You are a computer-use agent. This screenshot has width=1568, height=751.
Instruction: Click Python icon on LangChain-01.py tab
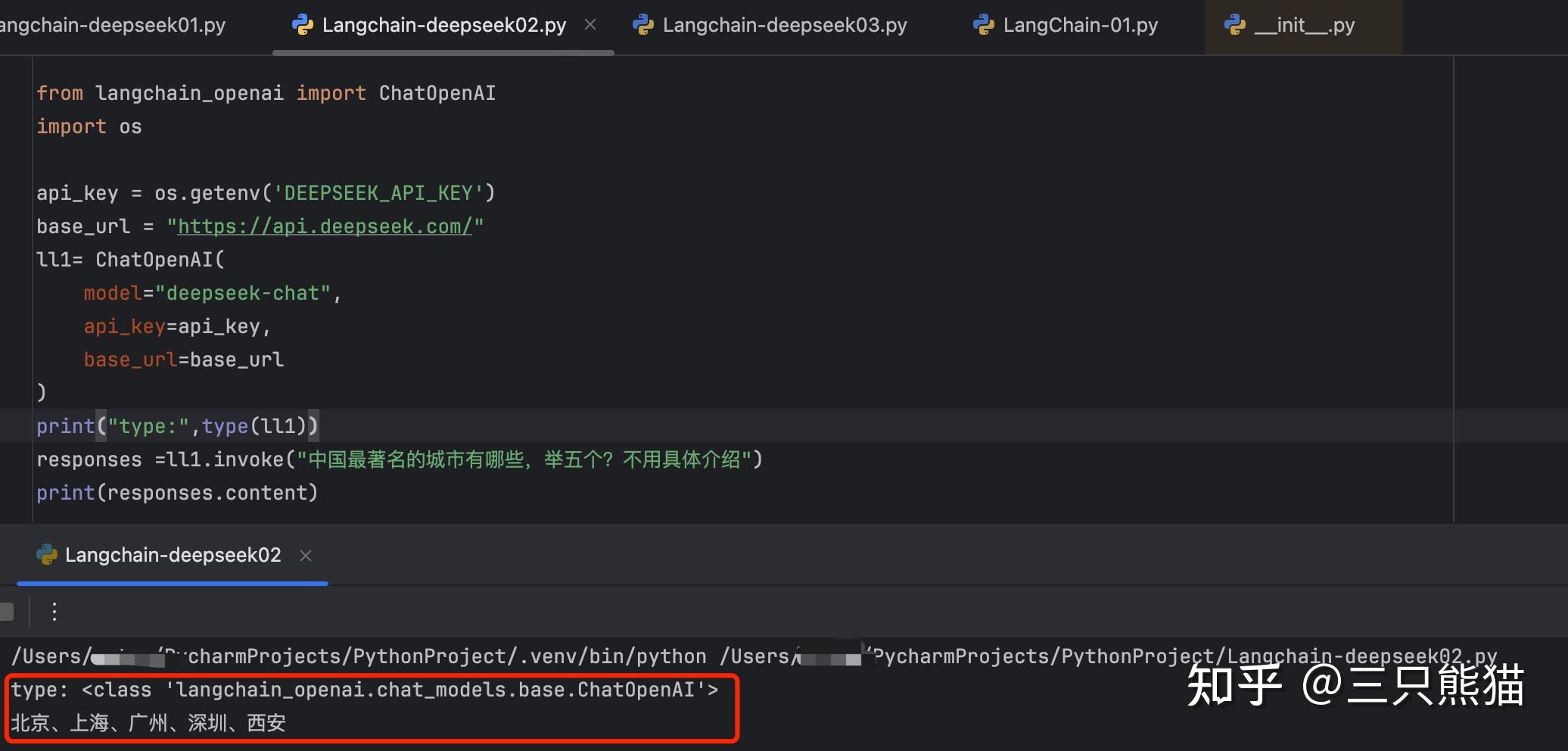coord(984,25)
